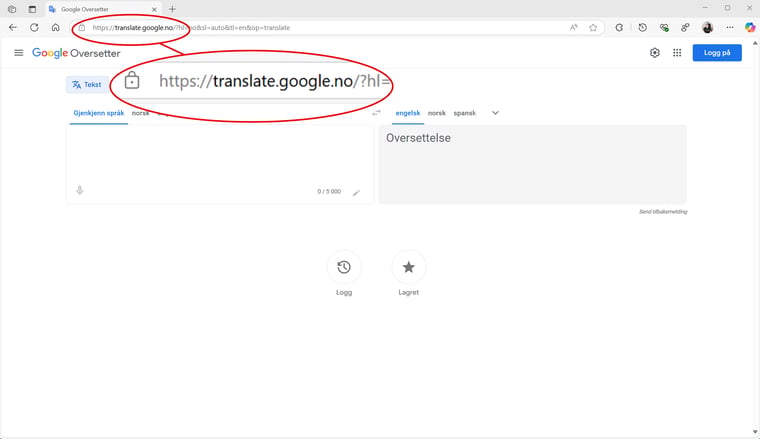Image resolution: width=760 pixels, height=439 pixels.
Task: Click the Google Oversetter logo
Action: click(76, 53)
